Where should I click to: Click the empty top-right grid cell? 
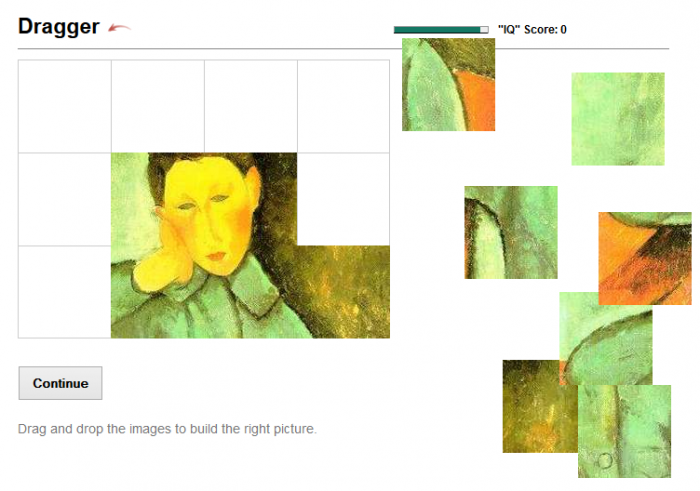(343, 106)
